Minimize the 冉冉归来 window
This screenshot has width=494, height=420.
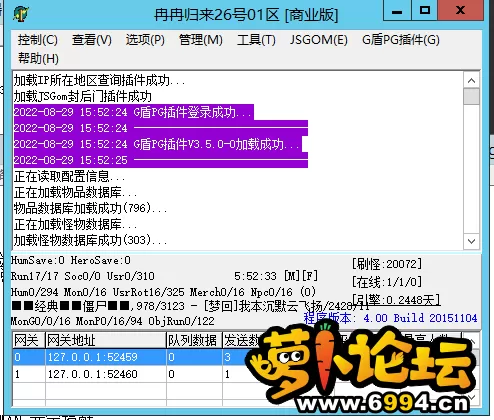tap(397, 11)
